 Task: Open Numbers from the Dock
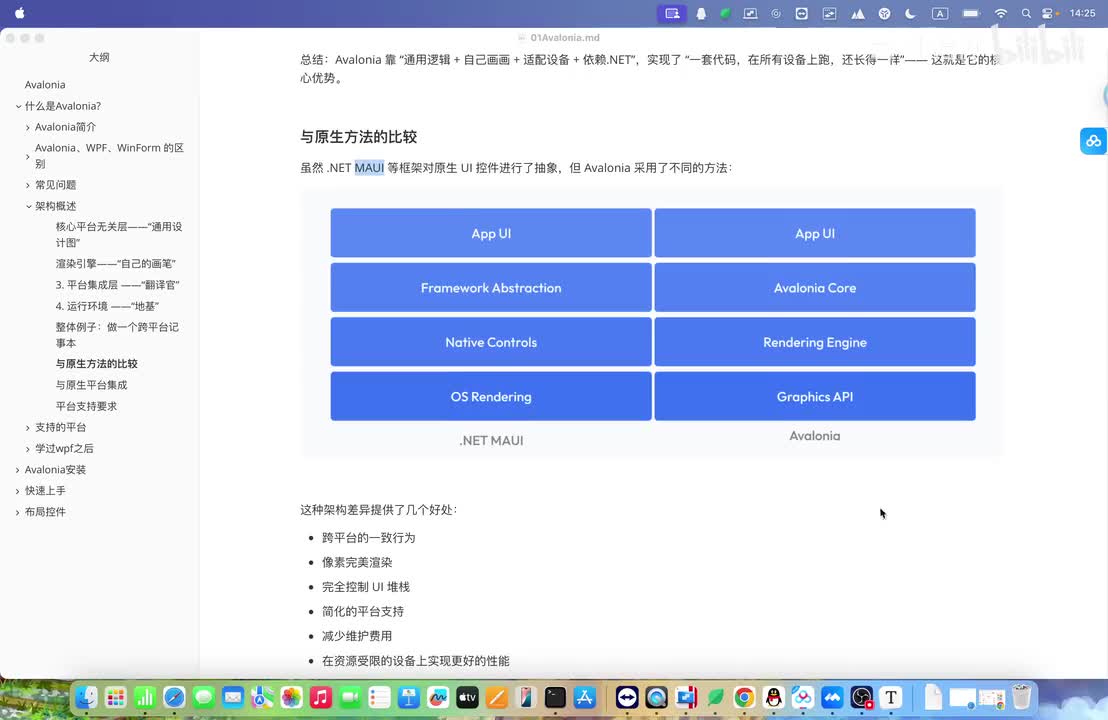click(x=145, y=698)
